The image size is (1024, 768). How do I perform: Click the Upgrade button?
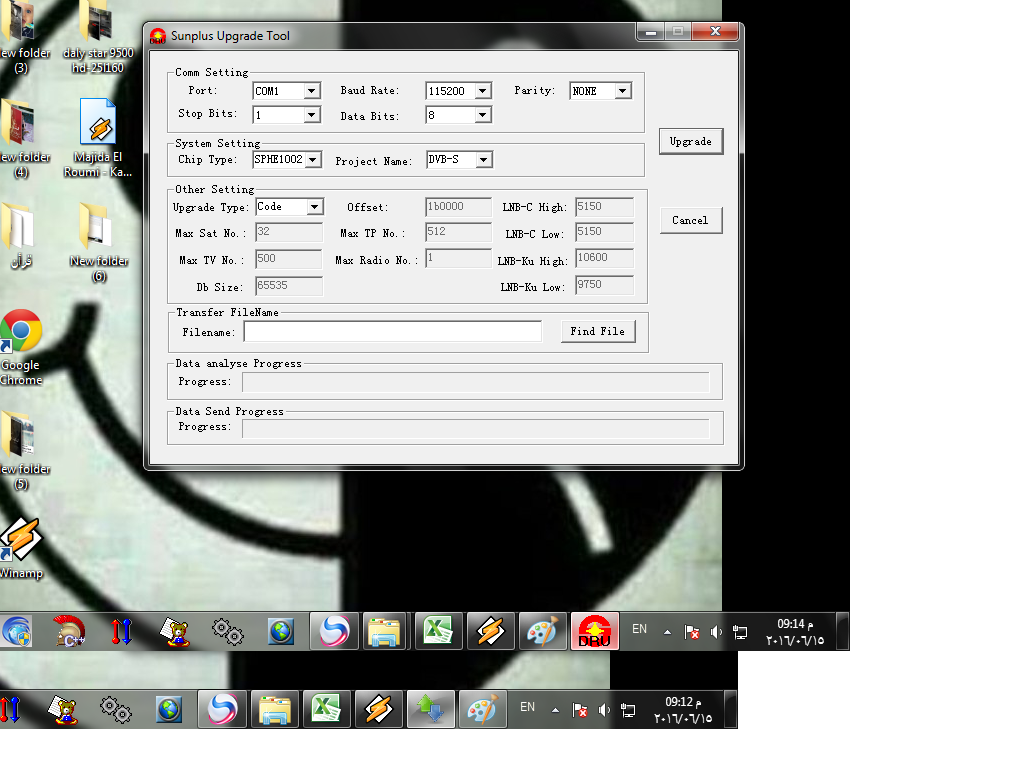tap(691, 142)
